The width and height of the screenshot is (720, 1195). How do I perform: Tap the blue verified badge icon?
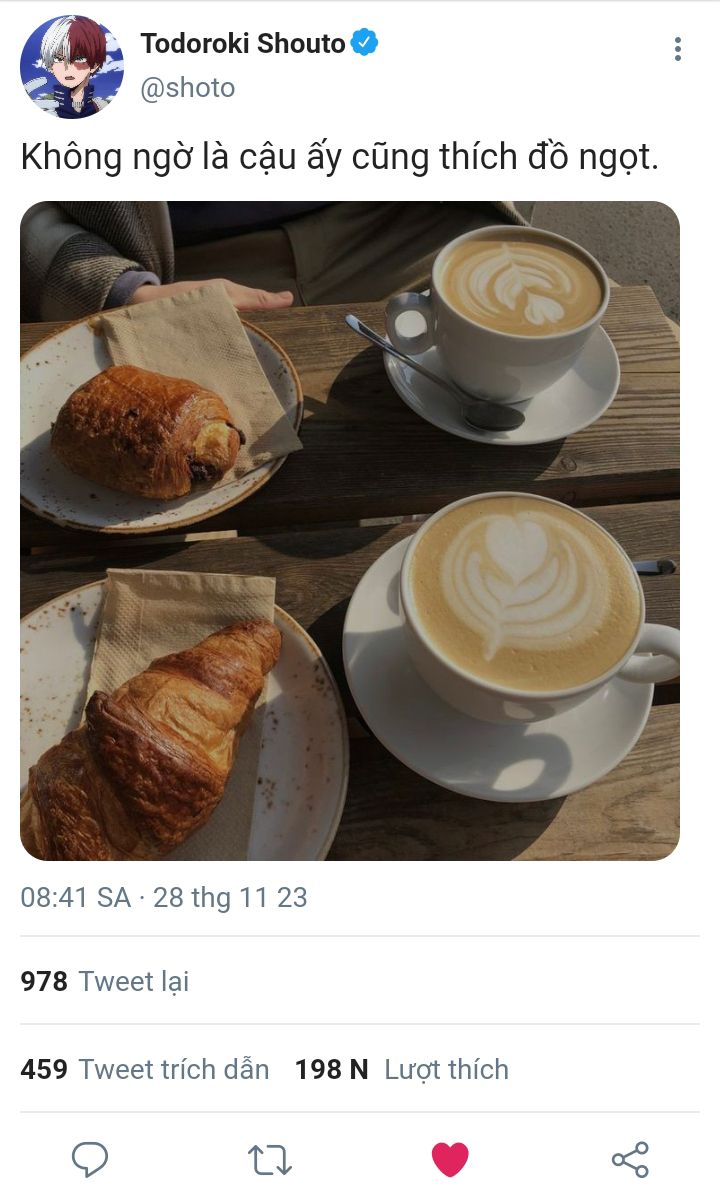364,43
